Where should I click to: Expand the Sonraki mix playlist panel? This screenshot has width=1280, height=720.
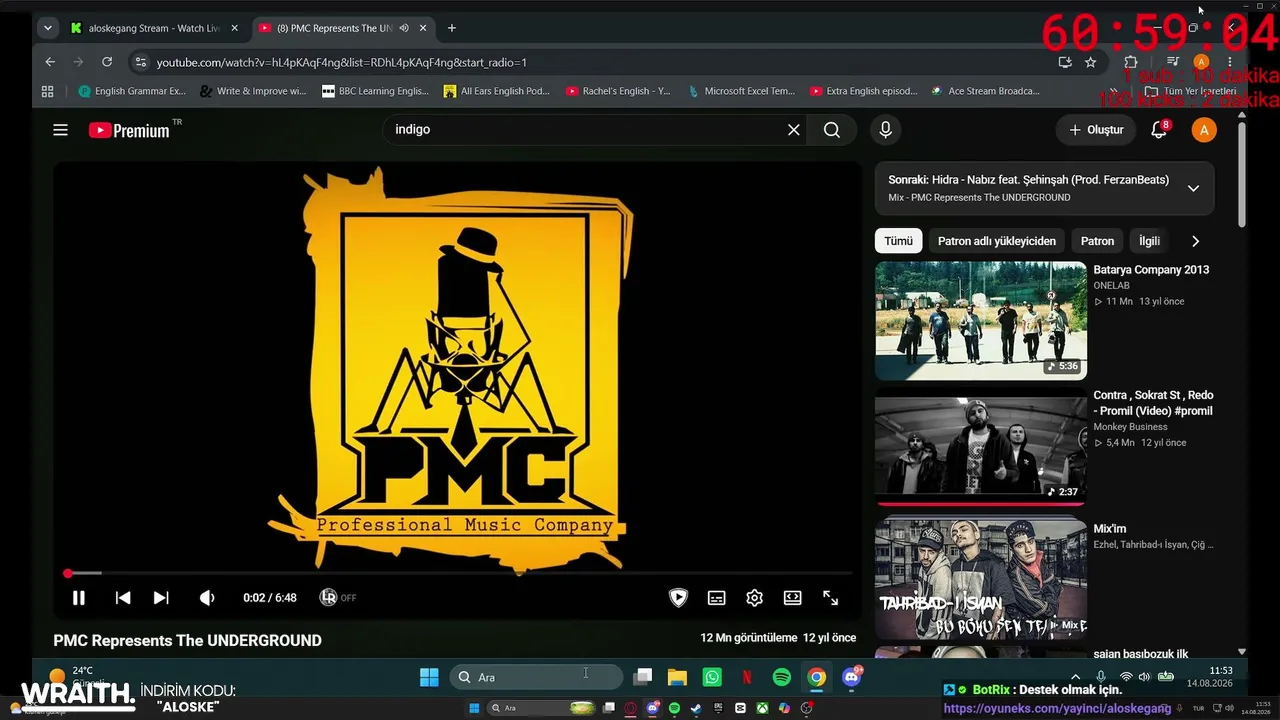1193,188
